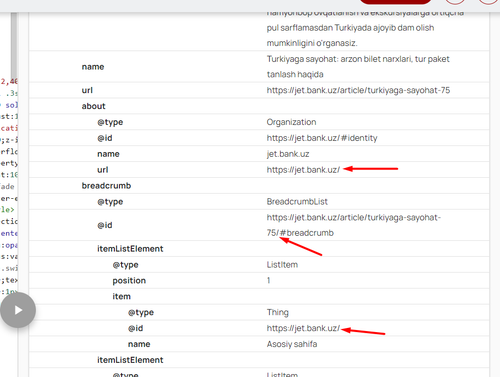
Task: Click the '@type' label in the Organization row
Action: (x=110, y=122)
